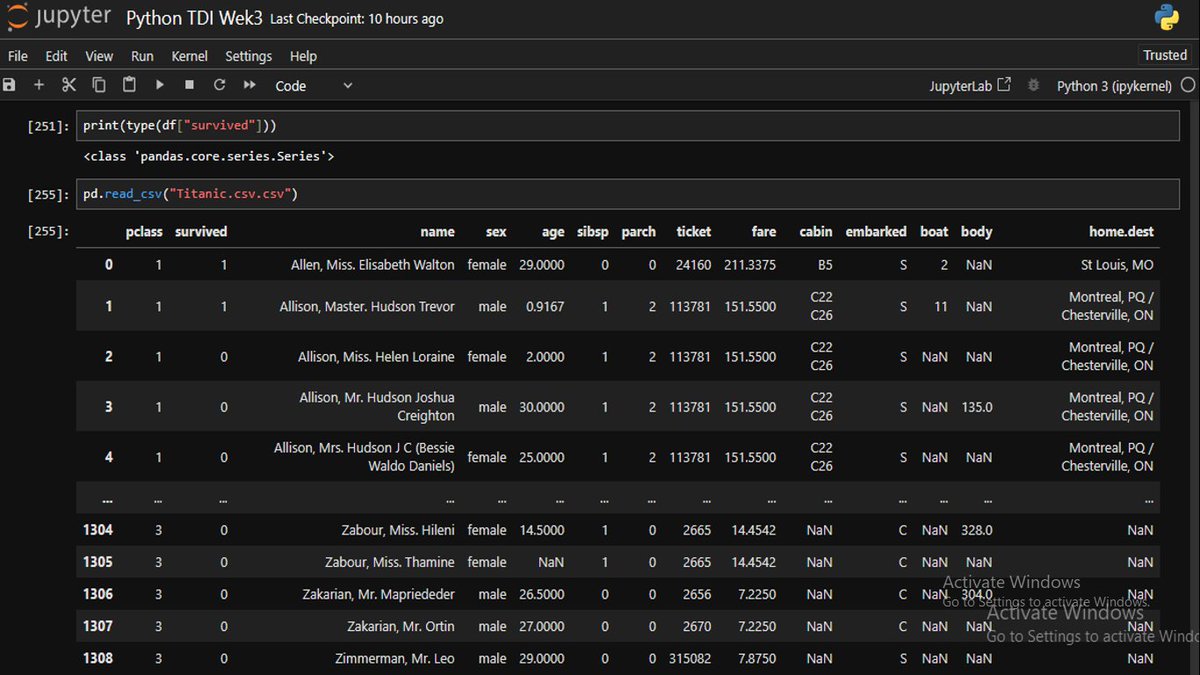Screen dimensions: 1200x675
Task: Click the embarked column header
Action: tap(876, 231)
